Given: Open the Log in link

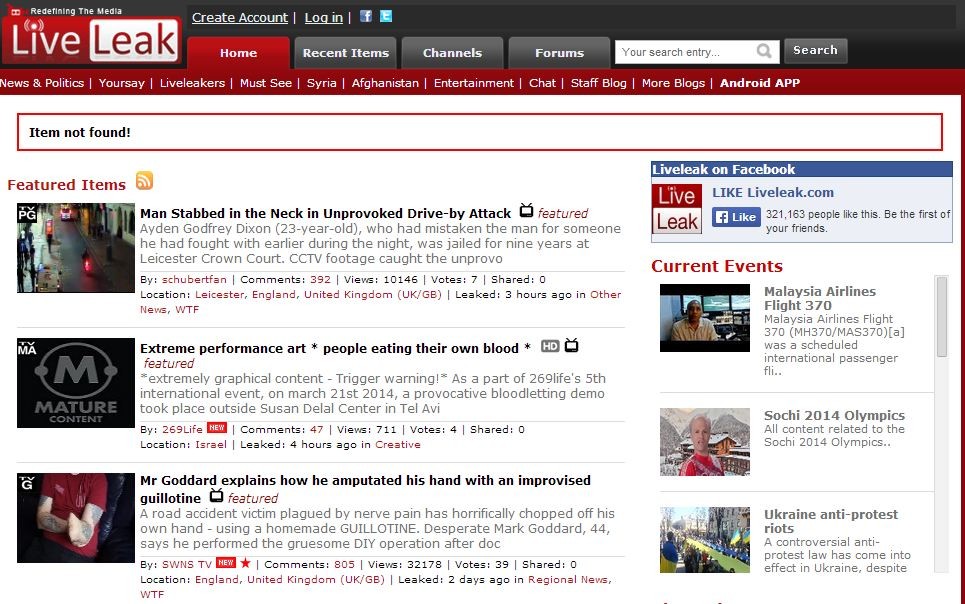Looking at the screenshot, I should (323, 17).
